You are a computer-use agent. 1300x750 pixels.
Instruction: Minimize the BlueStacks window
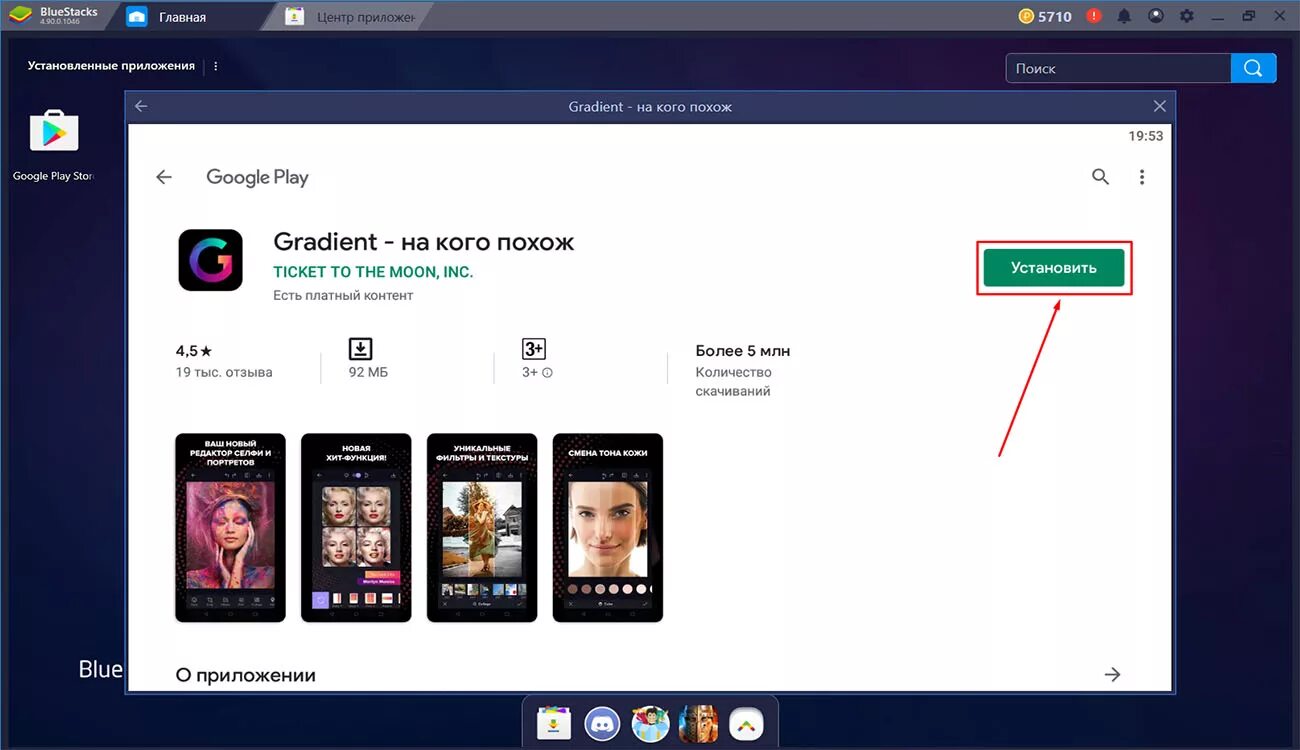point(1218,16)
